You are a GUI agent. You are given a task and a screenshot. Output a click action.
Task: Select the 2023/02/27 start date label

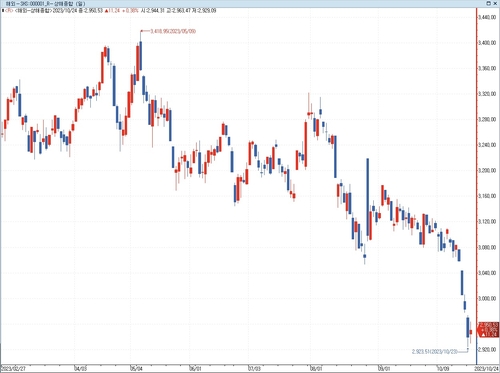point(14,369)
